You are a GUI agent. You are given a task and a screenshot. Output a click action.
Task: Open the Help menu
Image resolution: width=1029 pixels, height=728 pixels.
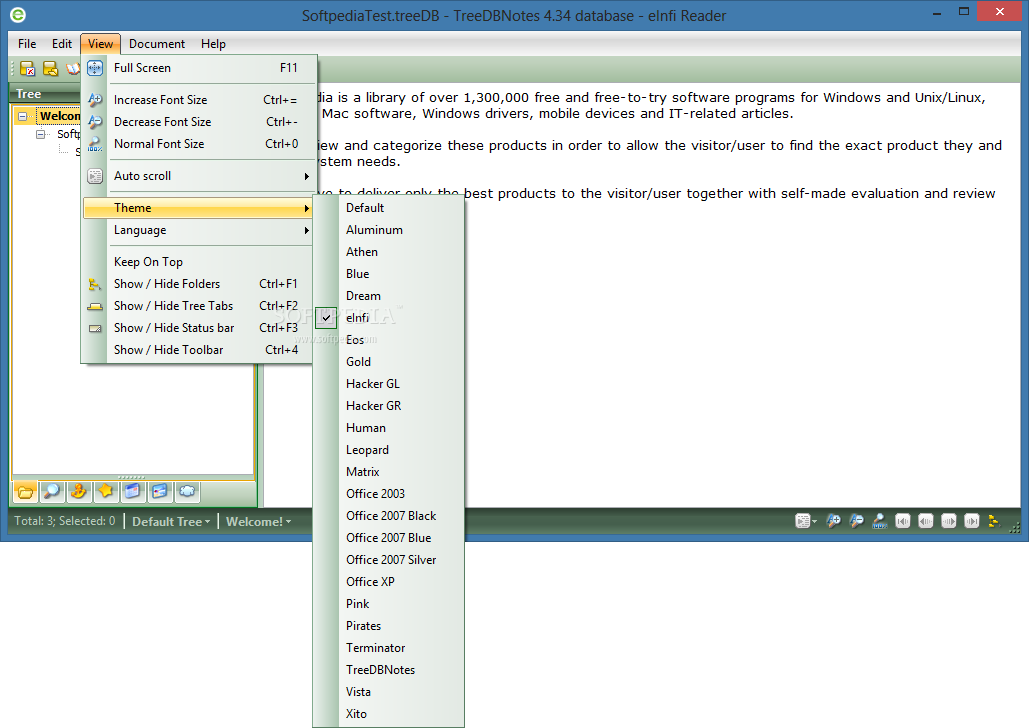tap(213, 44)
